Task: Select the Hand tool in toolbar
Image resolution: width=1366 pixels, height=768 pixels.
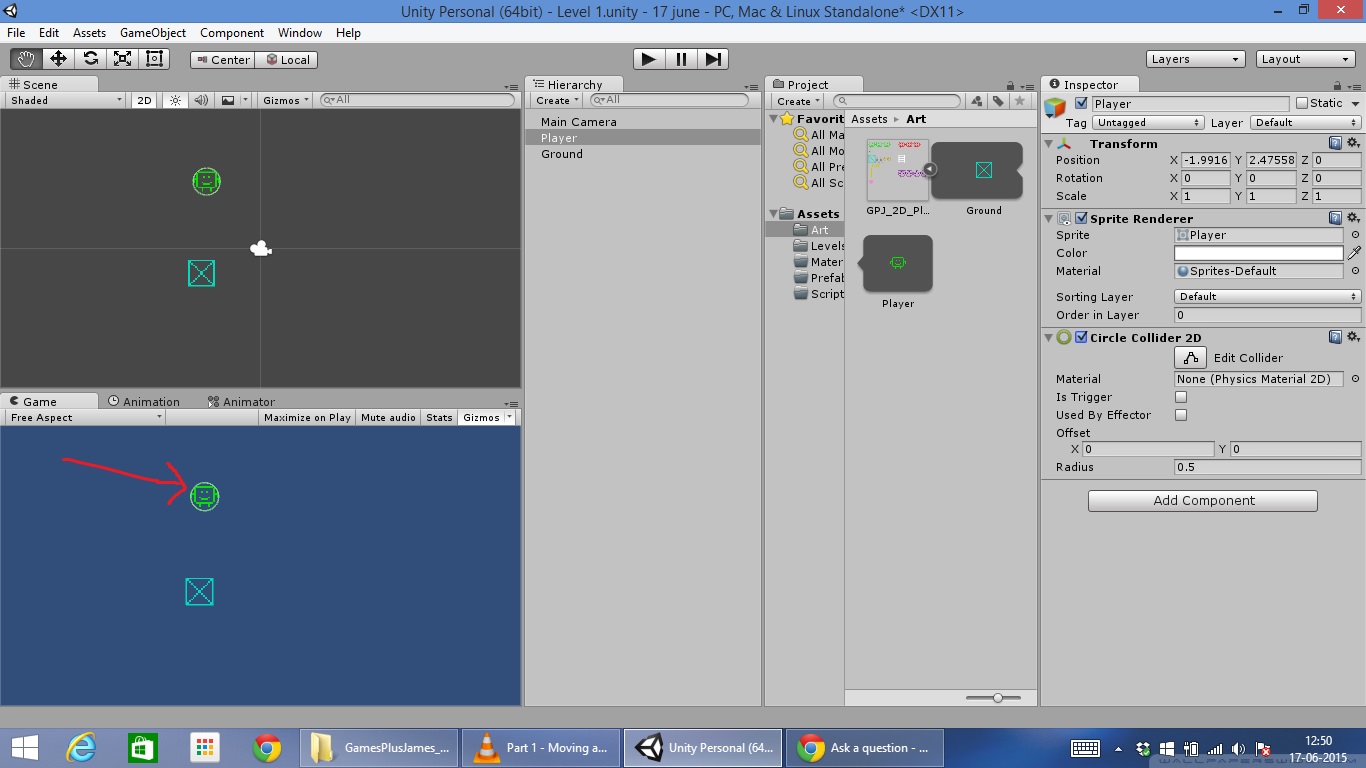Action: (26, 59)
